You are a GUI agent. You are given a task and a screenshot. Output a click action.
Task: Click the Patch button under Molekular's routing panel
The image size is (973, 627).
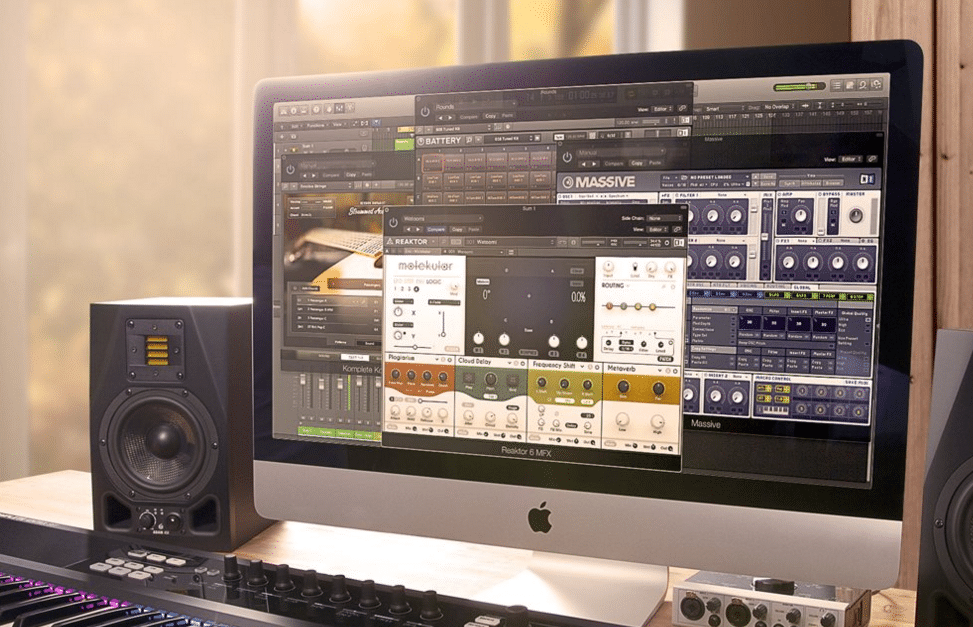point(665,359)
